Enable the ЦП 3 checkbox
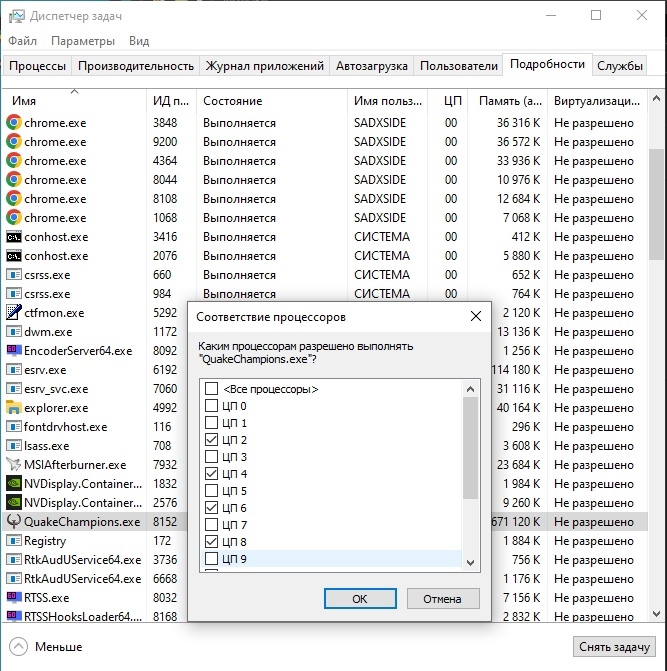667x671 pixels. click(211, 457)
